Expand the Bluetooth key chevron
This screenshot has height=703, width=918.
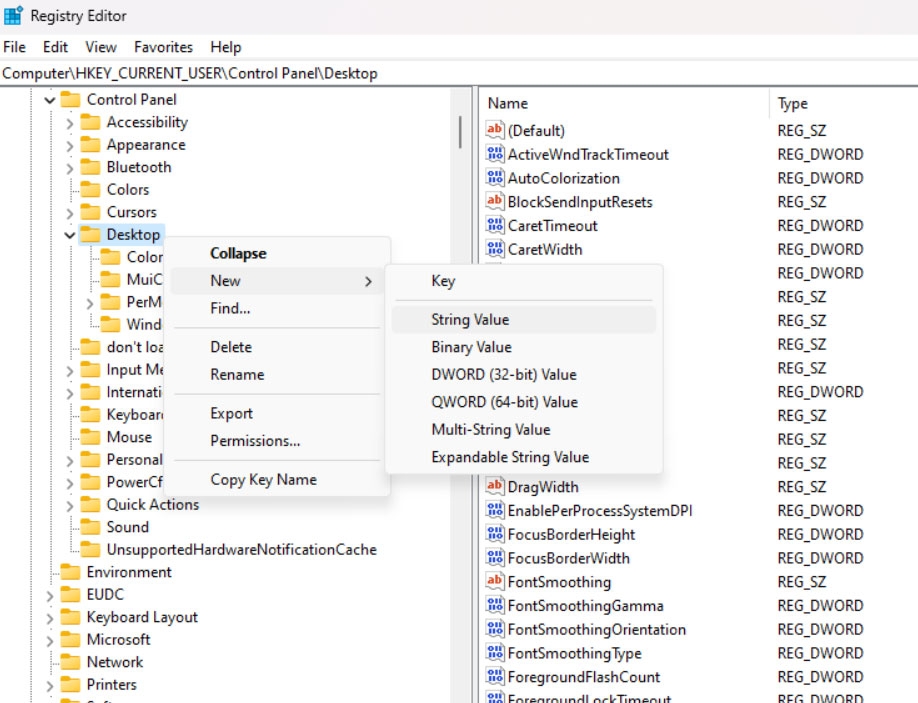[x=70, y=168]
